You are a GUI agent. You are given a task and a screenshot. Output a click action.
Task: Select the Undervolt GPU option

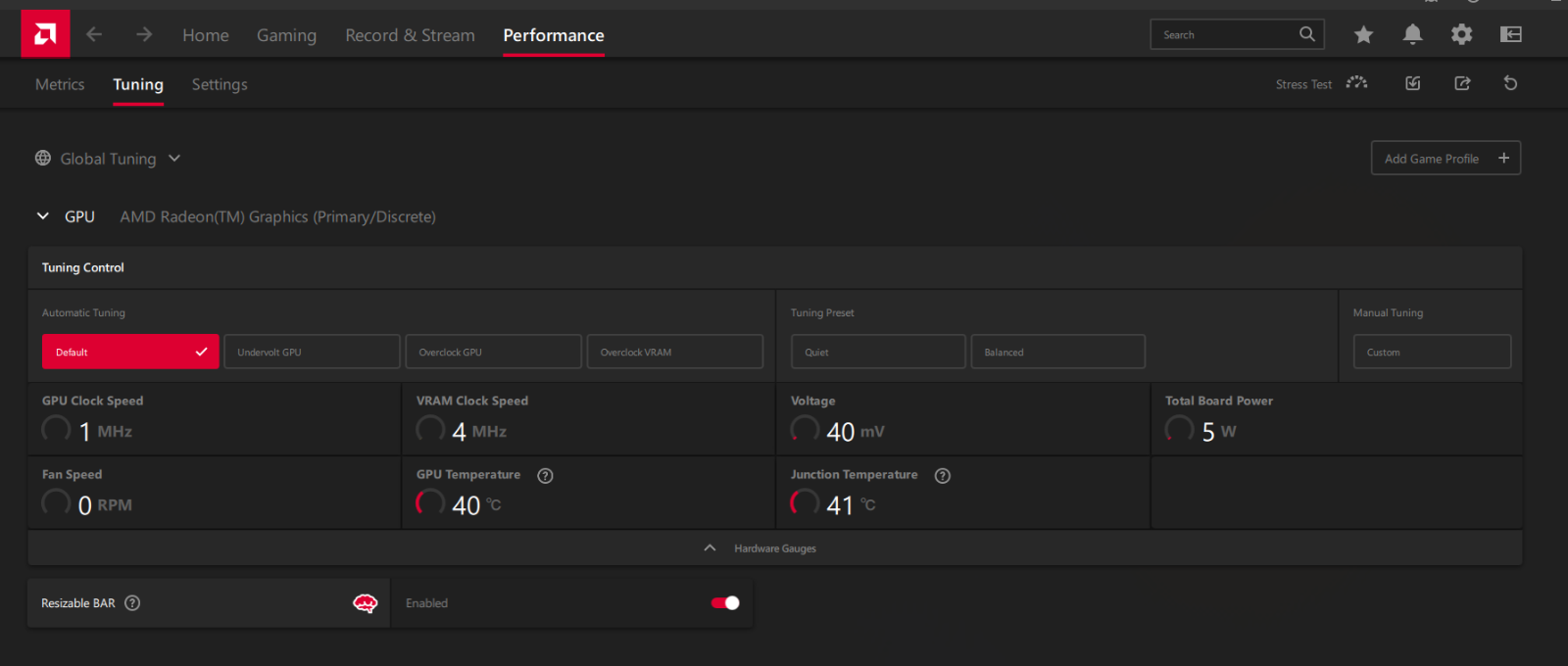(x=312, y=352)
